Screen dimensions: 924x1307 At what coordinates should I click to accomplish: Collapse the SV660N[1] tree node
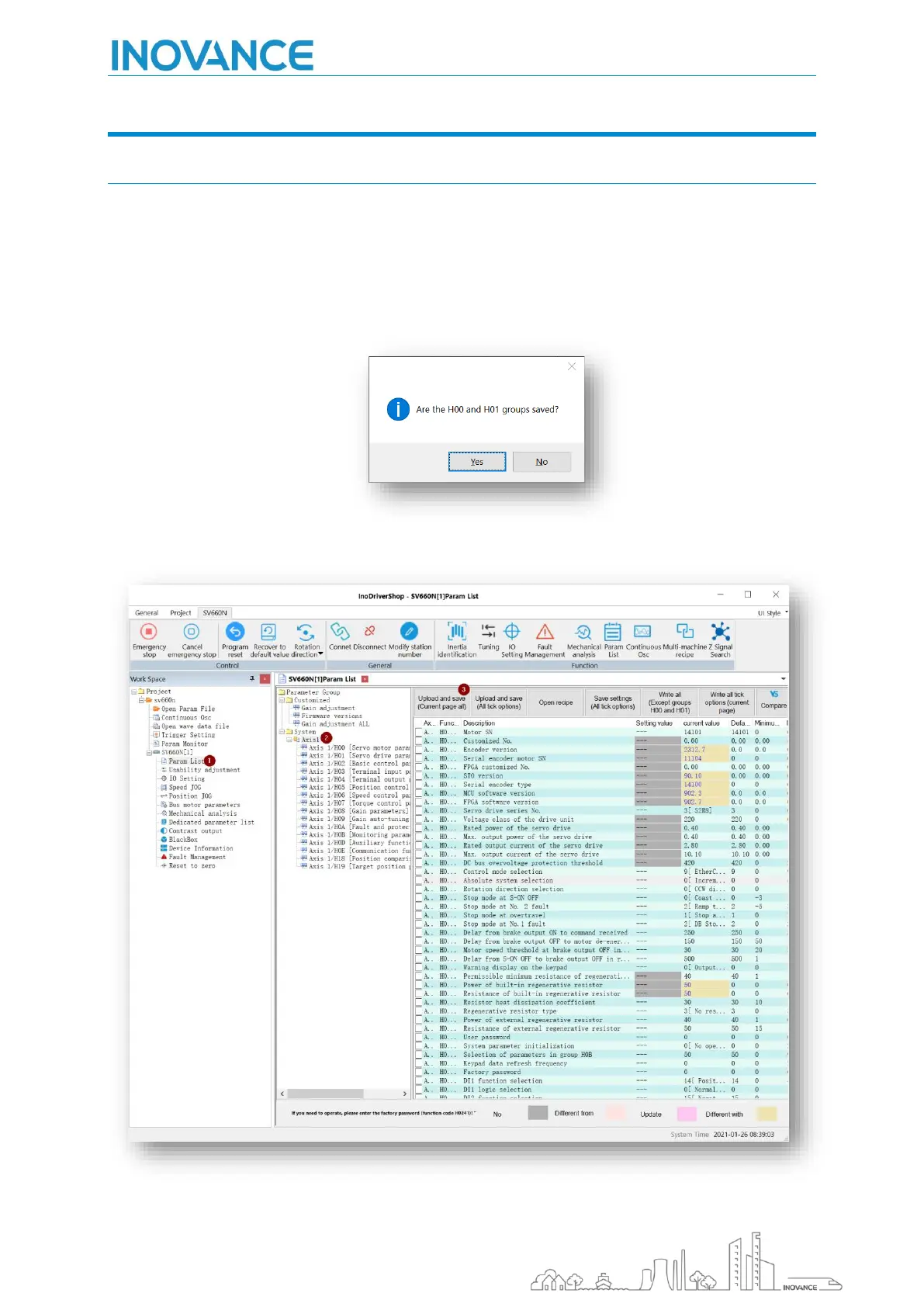(149, 752)
